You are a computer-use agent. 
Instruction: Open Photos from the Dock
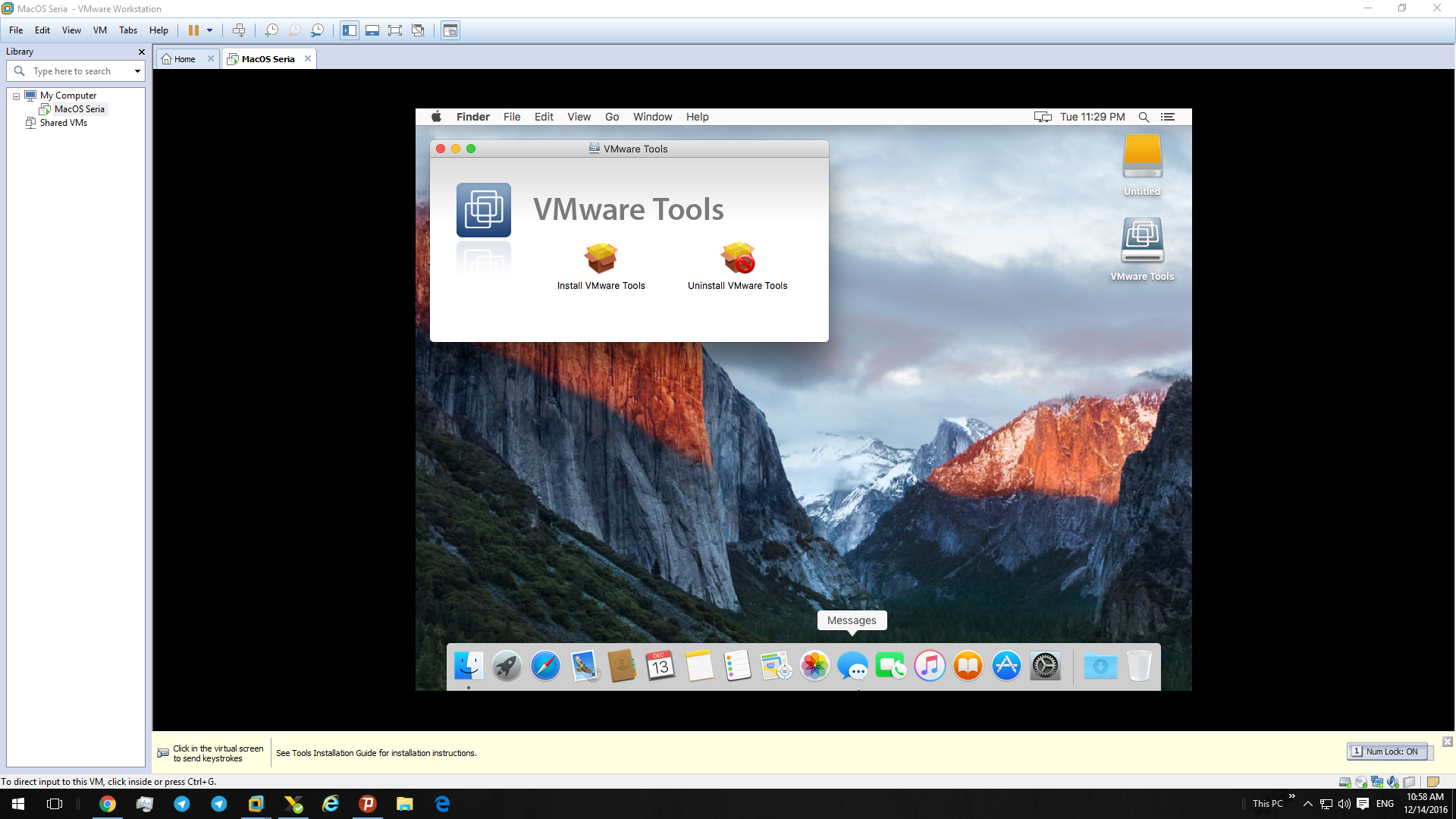pyautogui.click(x=814, y=666)
